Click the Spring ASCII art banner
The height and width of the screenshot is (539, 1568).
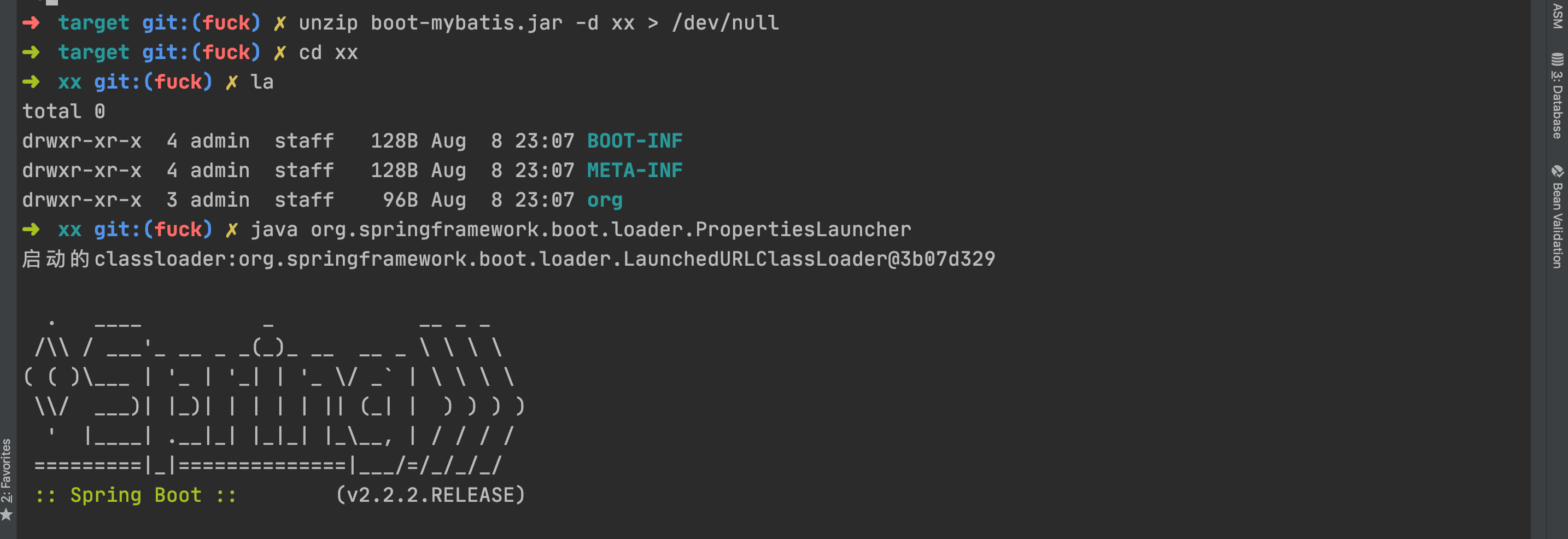[274, 392]
